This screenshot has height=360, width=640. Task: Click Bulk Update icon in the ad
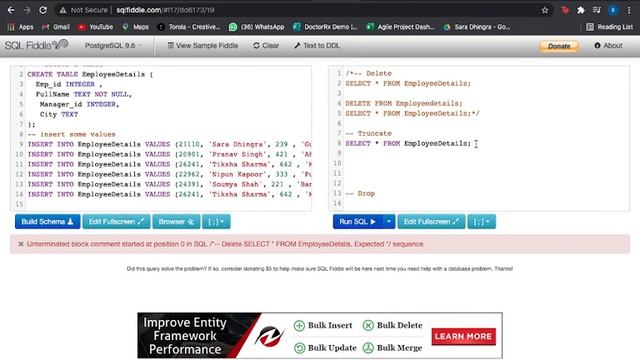(x=299, y=348)
